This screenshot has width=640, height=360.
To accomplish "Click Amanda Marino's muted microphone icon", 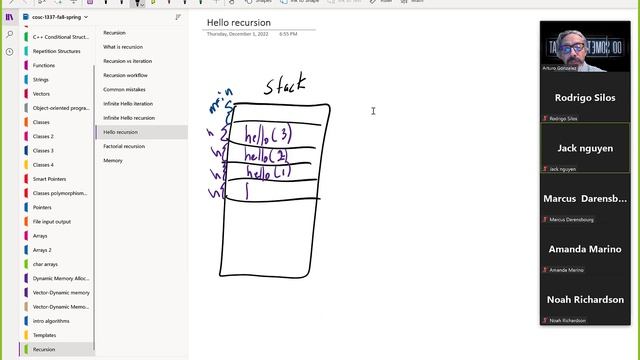I will pyautogui.click(x=545, y=270).
